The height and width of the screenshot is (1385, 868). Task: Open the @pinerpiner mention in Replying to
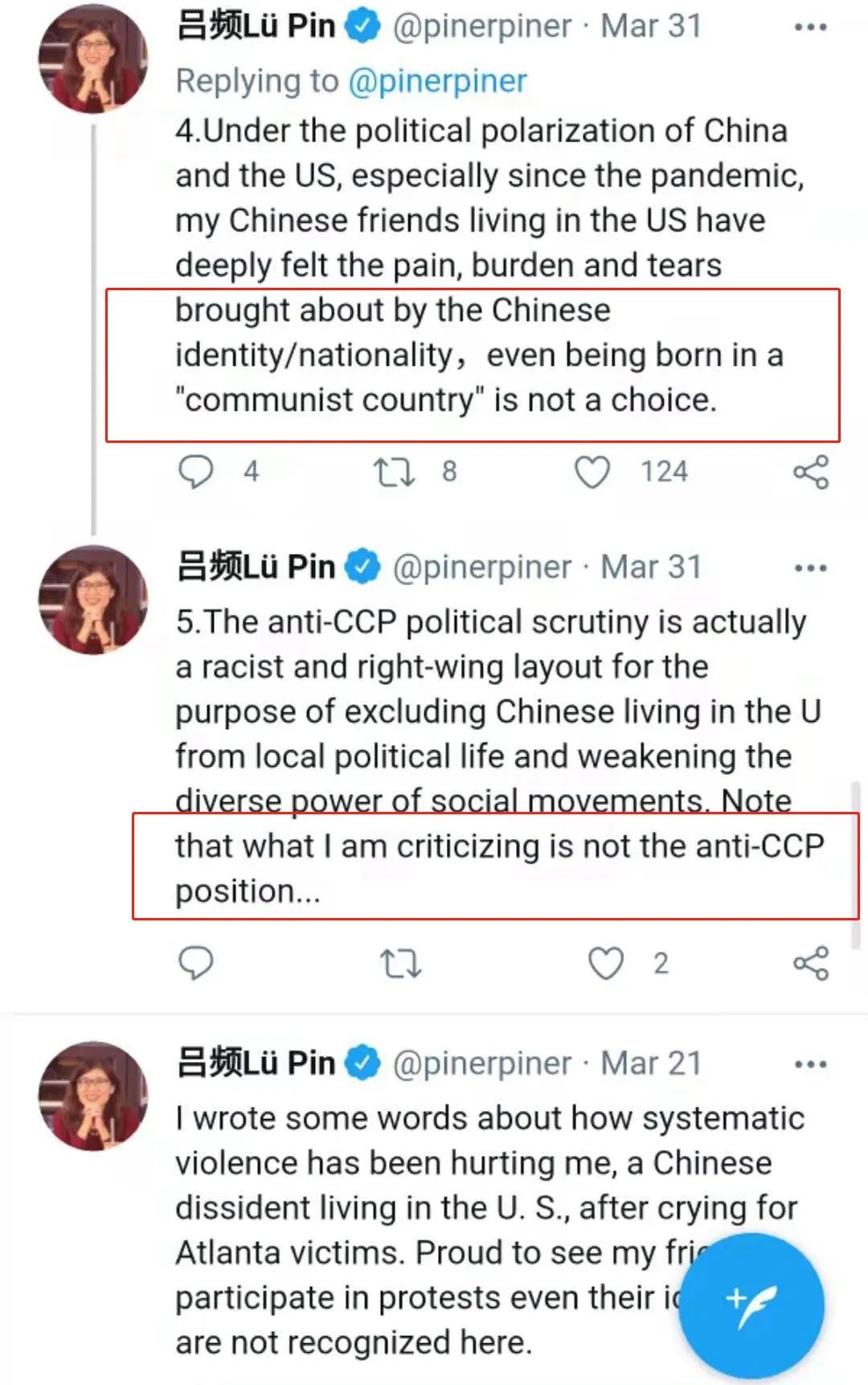(438, 80)
